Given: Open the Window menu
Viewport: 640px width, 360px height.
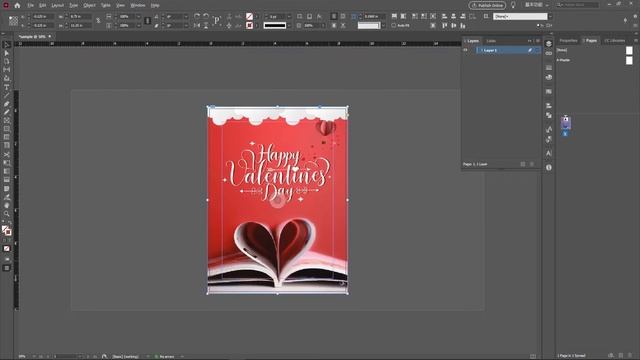Looking at the screenshot, I should coord(138,5).
